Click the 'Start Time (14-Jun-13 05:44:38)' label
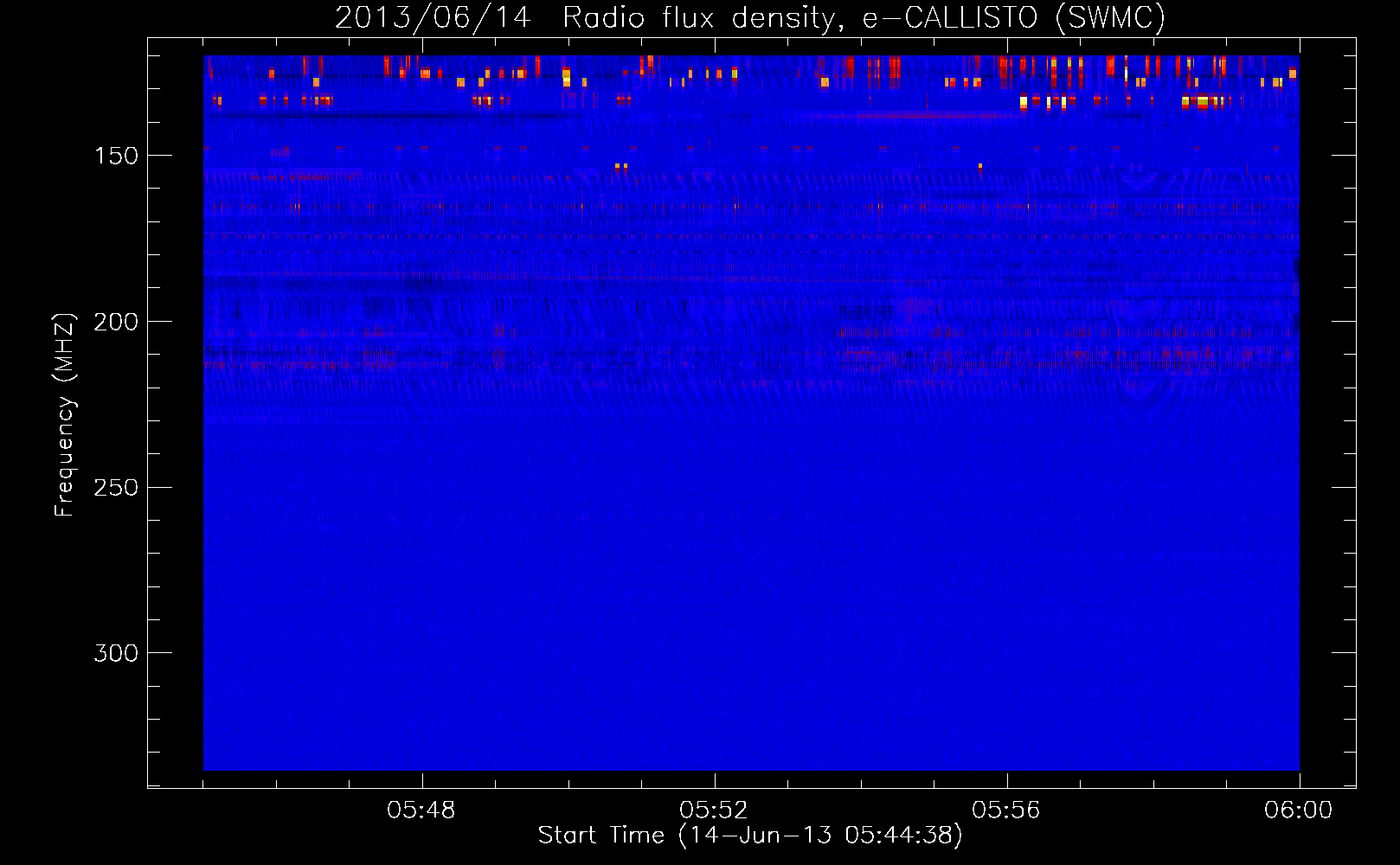The image size is (1400, 865). (750, 836)
